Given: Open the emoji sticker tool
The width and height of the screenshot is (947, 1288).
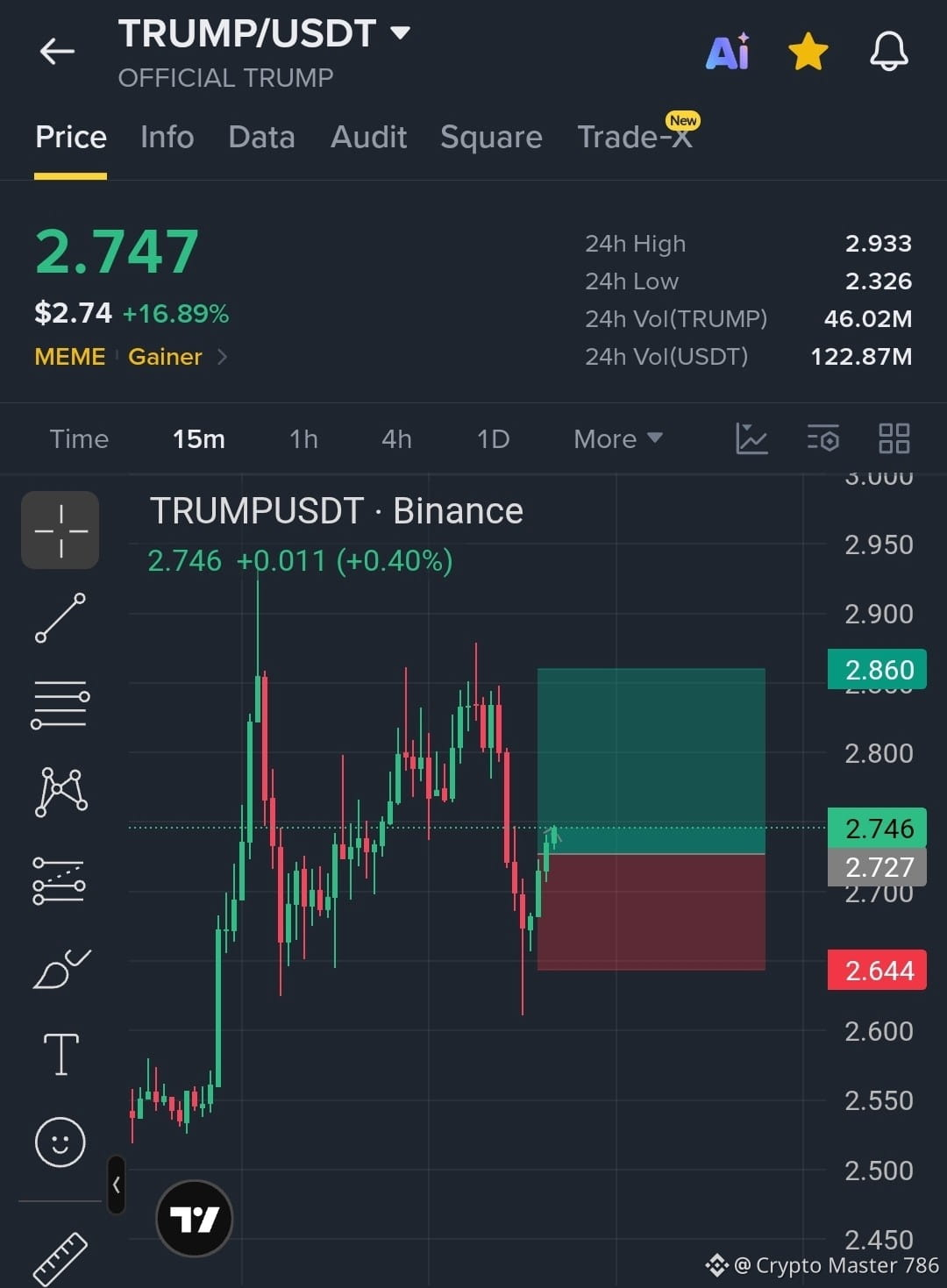Looking at the screenshot, I should pos(61,1142).
